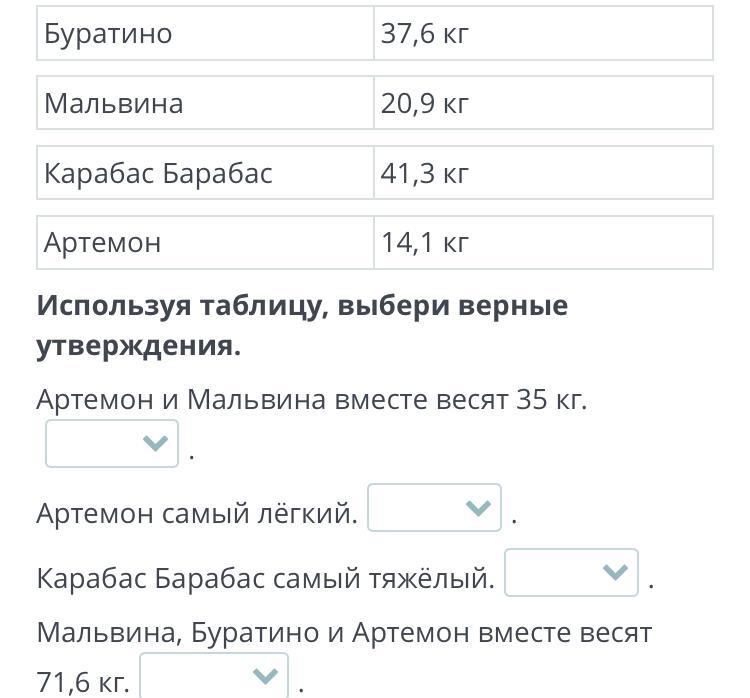Click the '20,9 кг' weight cell

coord(543,103)
